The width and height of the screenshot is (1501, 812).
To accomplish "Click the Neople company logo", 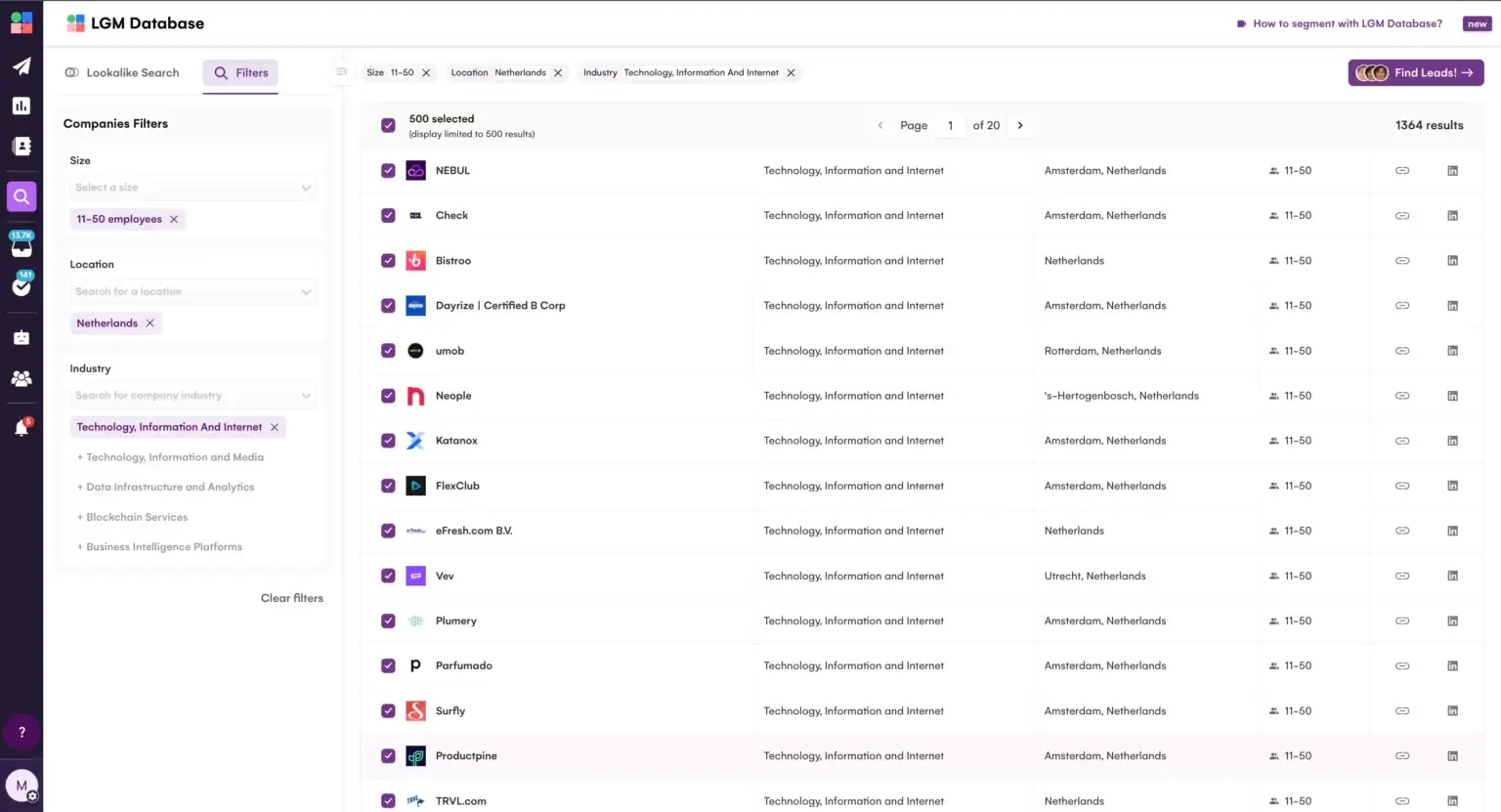I will 415,396.
